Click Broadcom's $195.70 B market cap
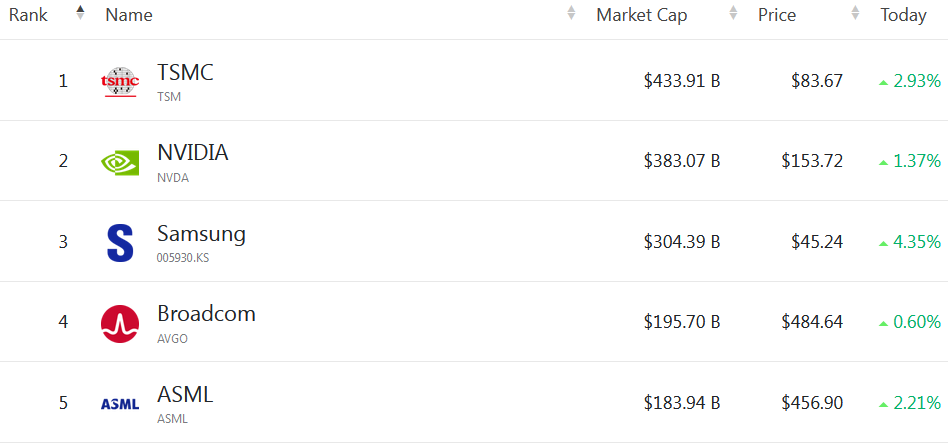The image size is (948, 443). (x=682, y=322)
